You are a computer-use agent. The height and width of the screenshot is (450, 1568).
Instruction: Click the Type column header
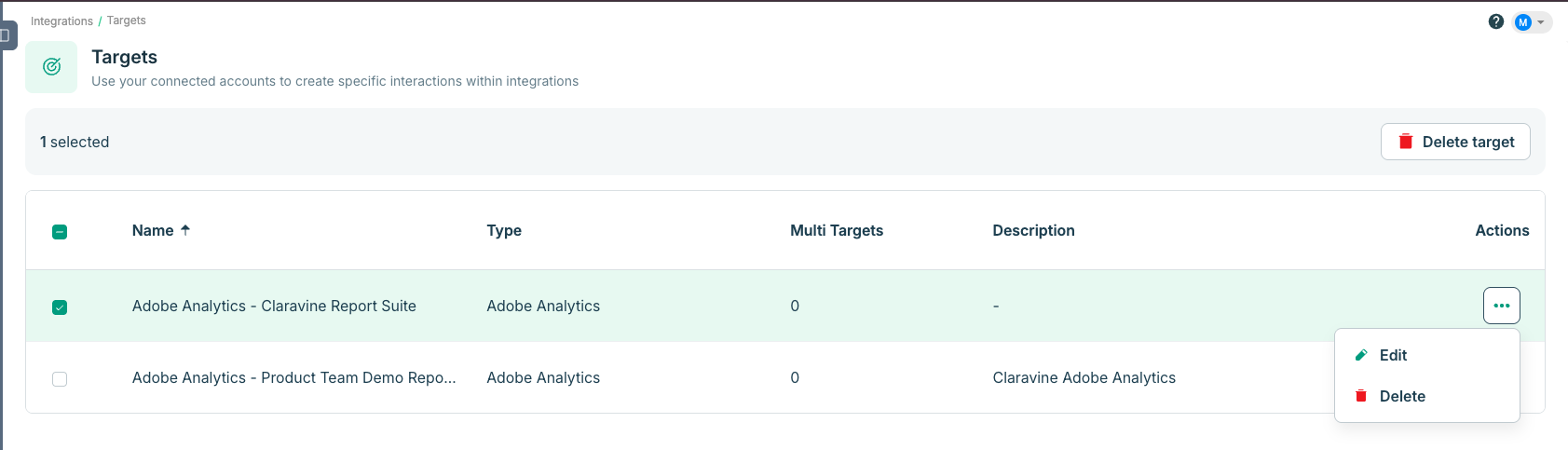(504, 230)
